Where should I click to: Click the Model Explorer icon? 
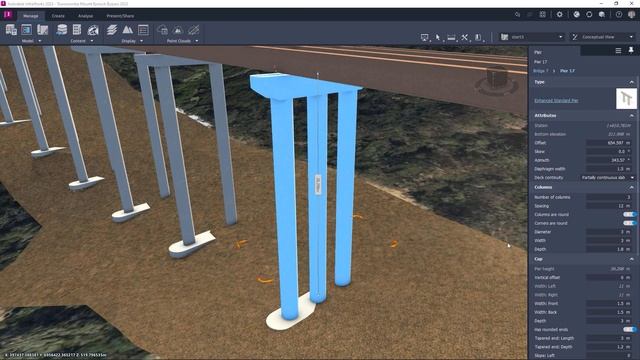(11, 30)
